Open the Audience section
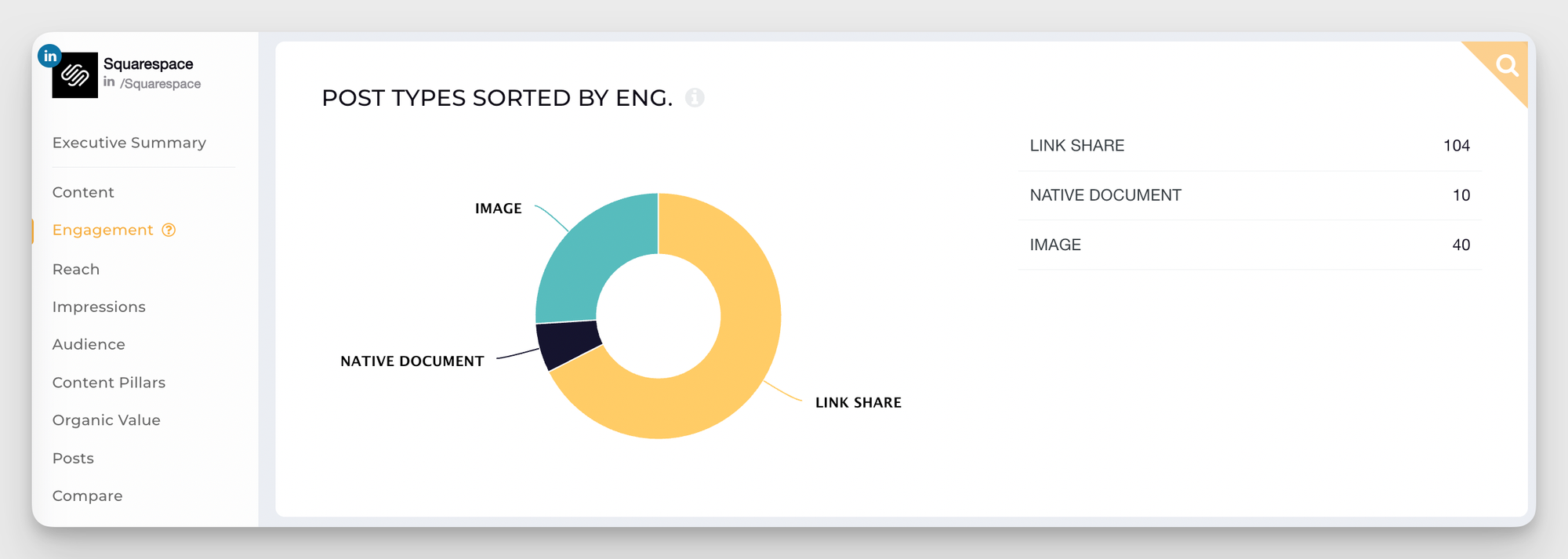1568x559 pixels. (x=89, y=344)
